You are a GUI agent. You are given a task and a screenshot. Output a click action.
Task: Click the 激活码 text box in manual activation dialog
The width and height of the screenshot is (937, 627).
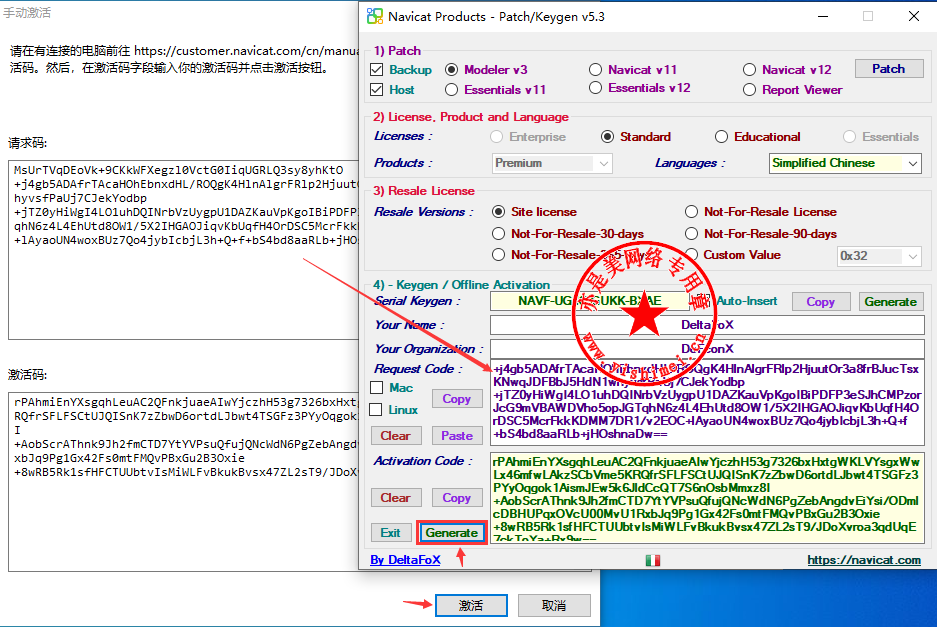pyautogui.click(x=183, y=482)
